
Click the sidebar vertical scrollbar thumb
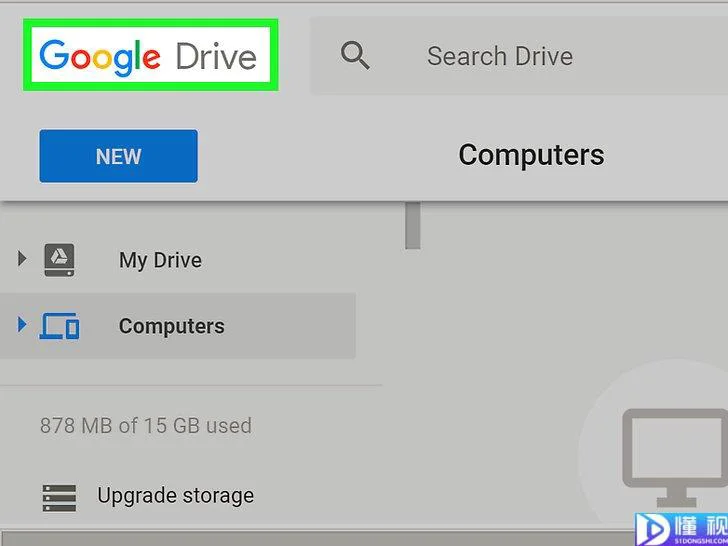pos(413,225)
